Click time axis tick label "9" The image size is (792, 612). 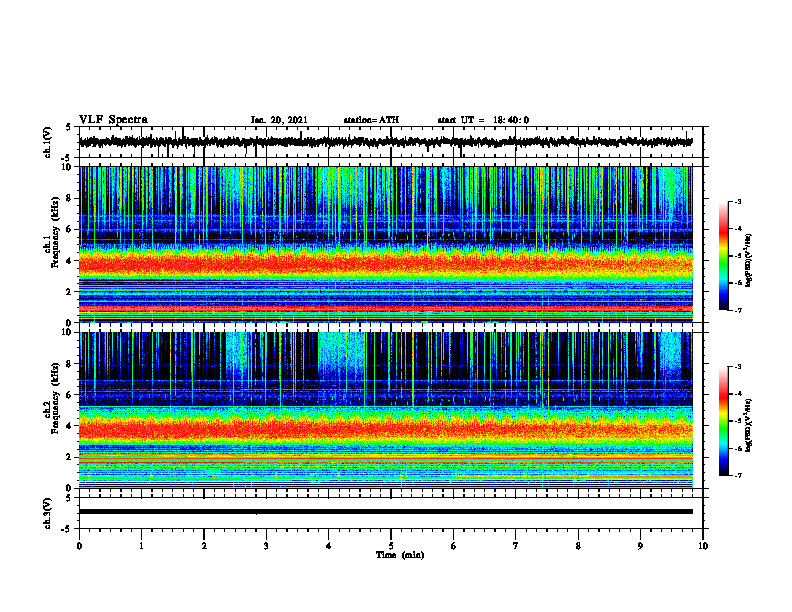click(640, 546)
